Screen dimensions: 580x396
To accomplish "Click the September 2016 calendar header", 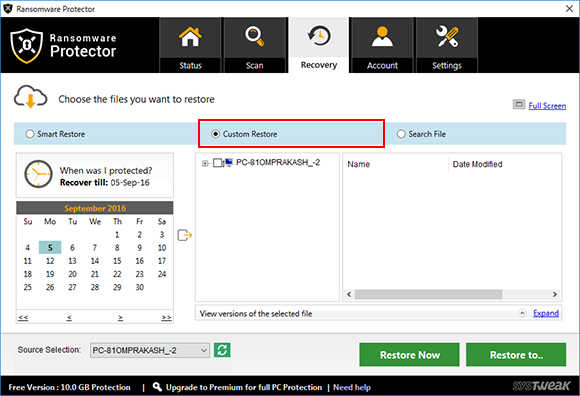I will [95, 208].
